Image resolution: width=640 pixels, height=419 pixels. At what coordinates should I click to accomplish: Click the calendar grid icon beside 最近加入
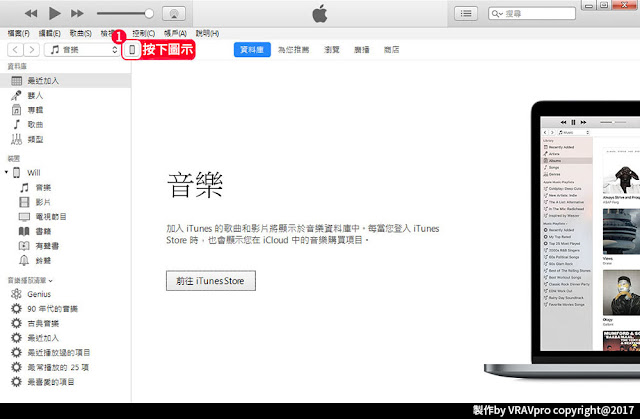pyautogui.click(x=17, y=81)
